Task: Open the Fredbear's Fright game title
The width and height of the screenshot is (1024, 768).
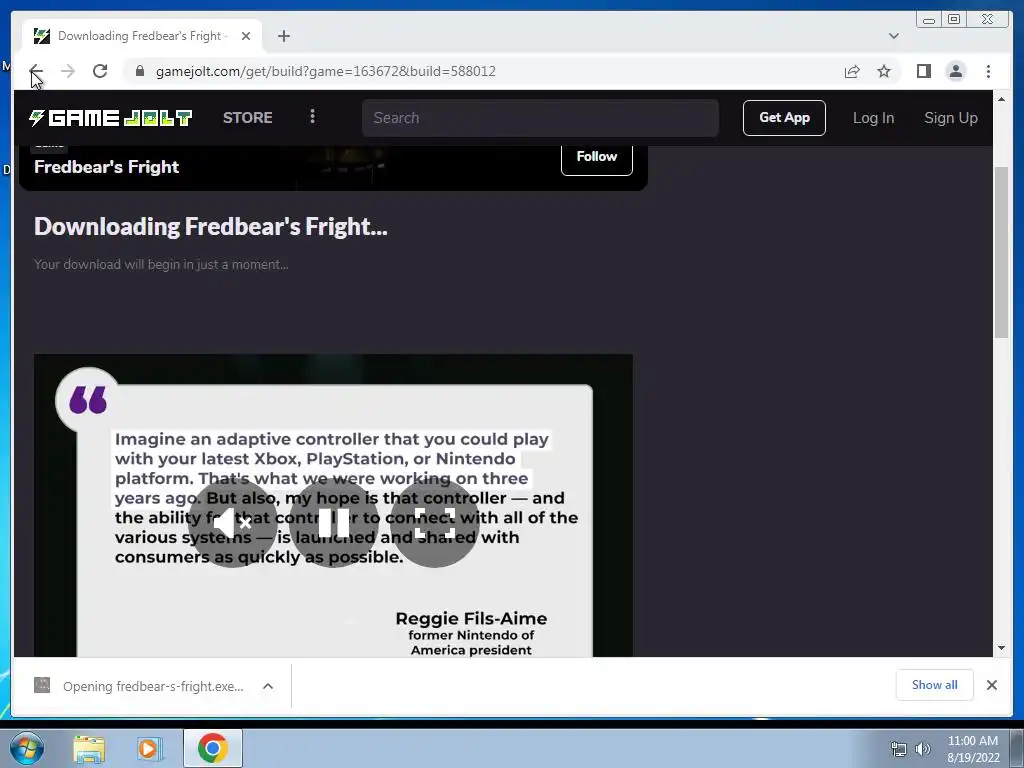Action: pos(106,167)
